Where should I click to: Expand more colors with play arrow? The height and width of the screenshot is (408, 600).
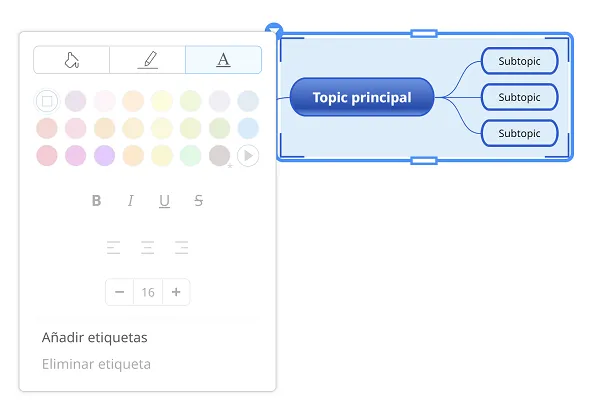pos(248,156)
